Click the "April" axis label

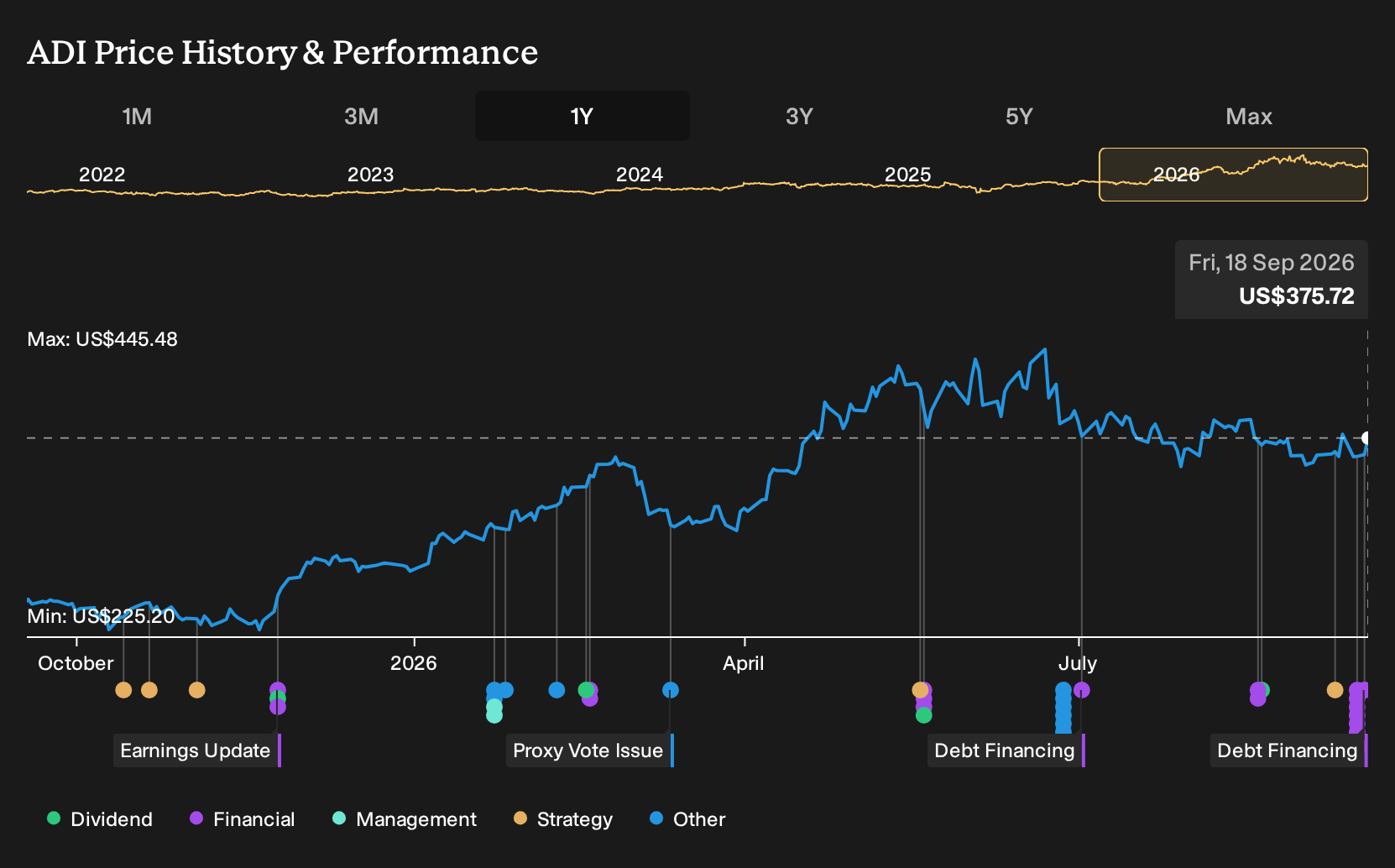pyautogui.click(x=744, y=663)
